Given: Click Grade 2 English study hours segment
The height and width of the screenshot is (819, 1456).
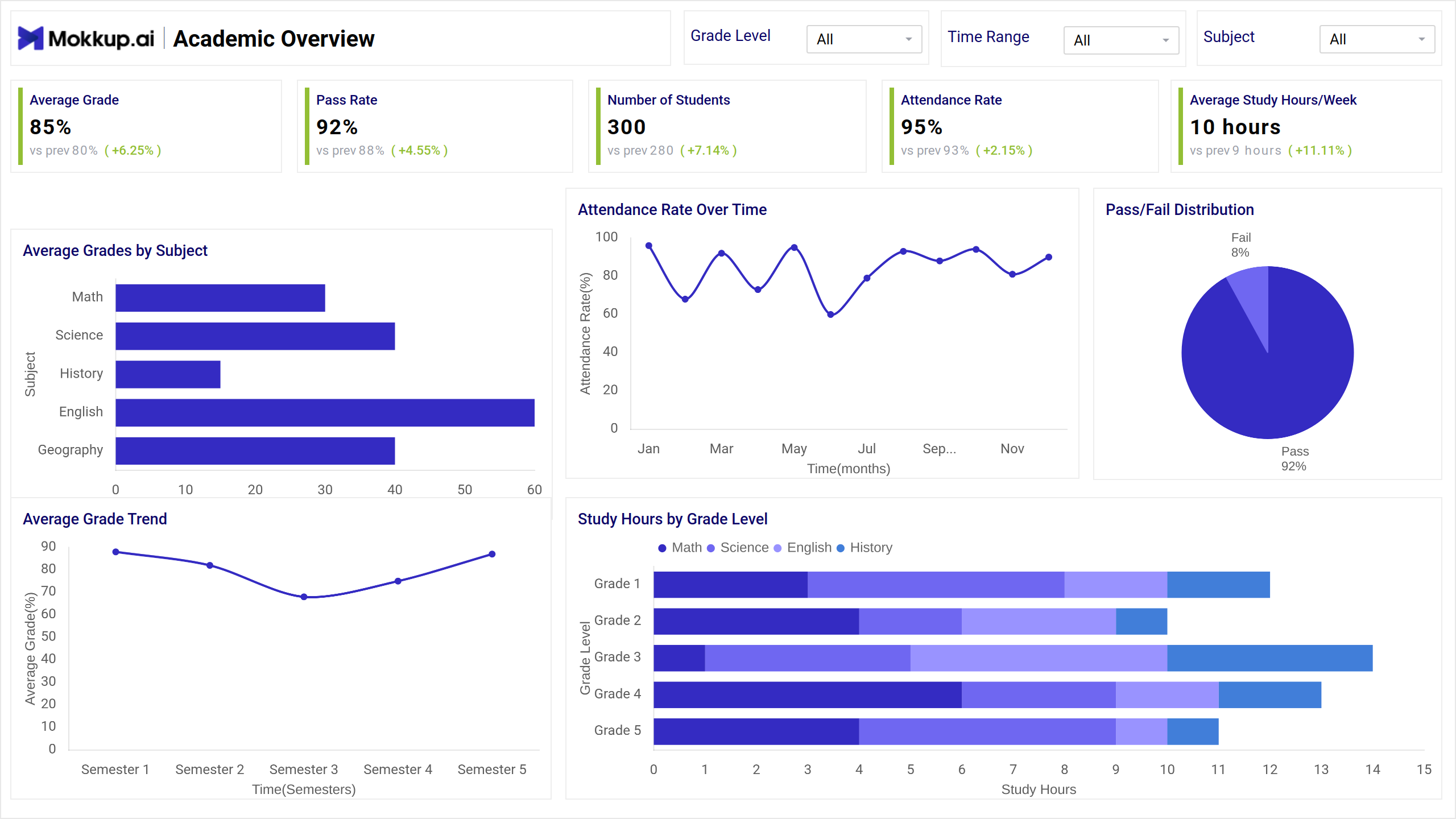Looking at the screenshot, I should (x=1039, y=621).
